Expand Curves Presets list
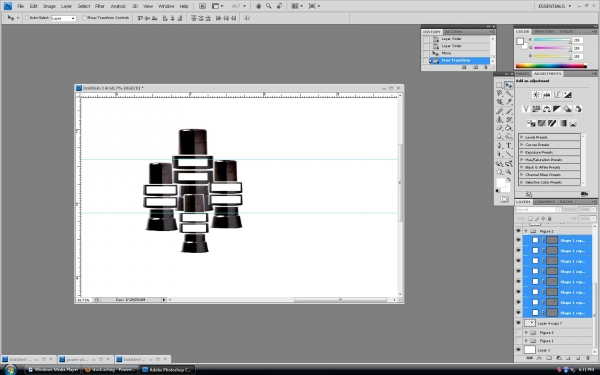Screen dimensions: 600x375 (522, 145)
